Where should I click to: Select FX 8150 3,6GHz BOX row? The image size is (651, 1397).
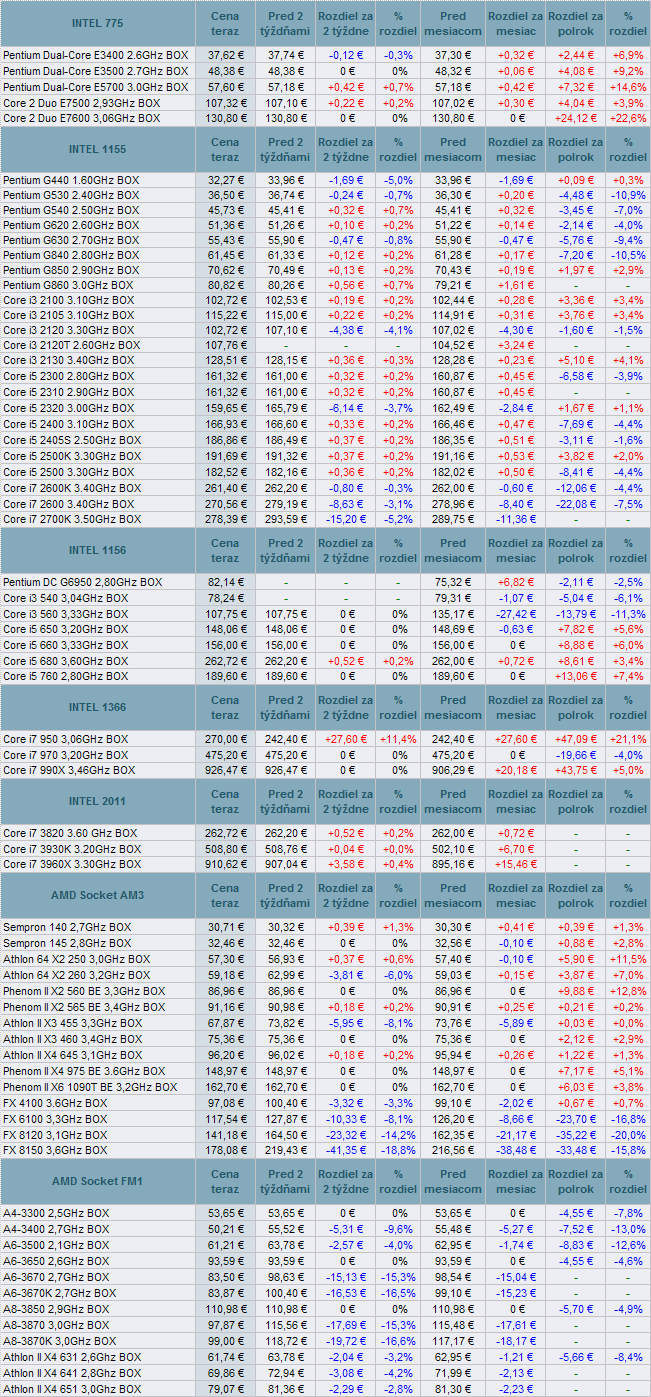[x=325, y=1150]
